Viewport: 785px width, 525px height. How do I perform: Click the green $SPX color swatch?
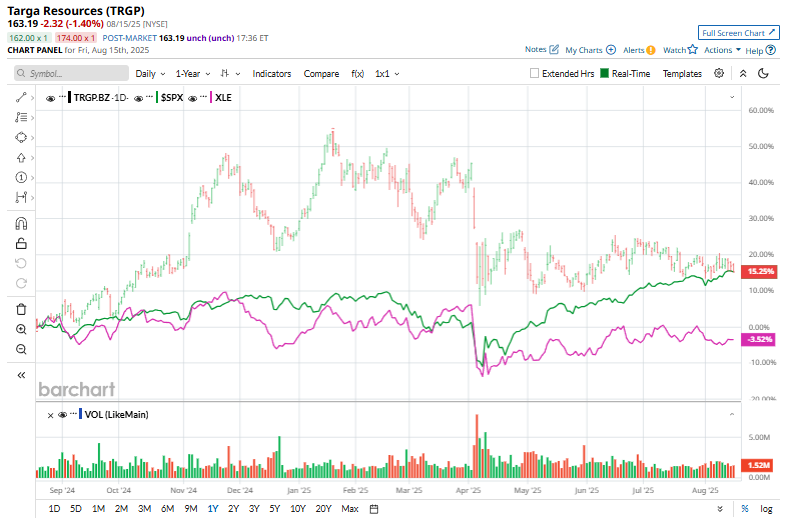tap(157, 97)
